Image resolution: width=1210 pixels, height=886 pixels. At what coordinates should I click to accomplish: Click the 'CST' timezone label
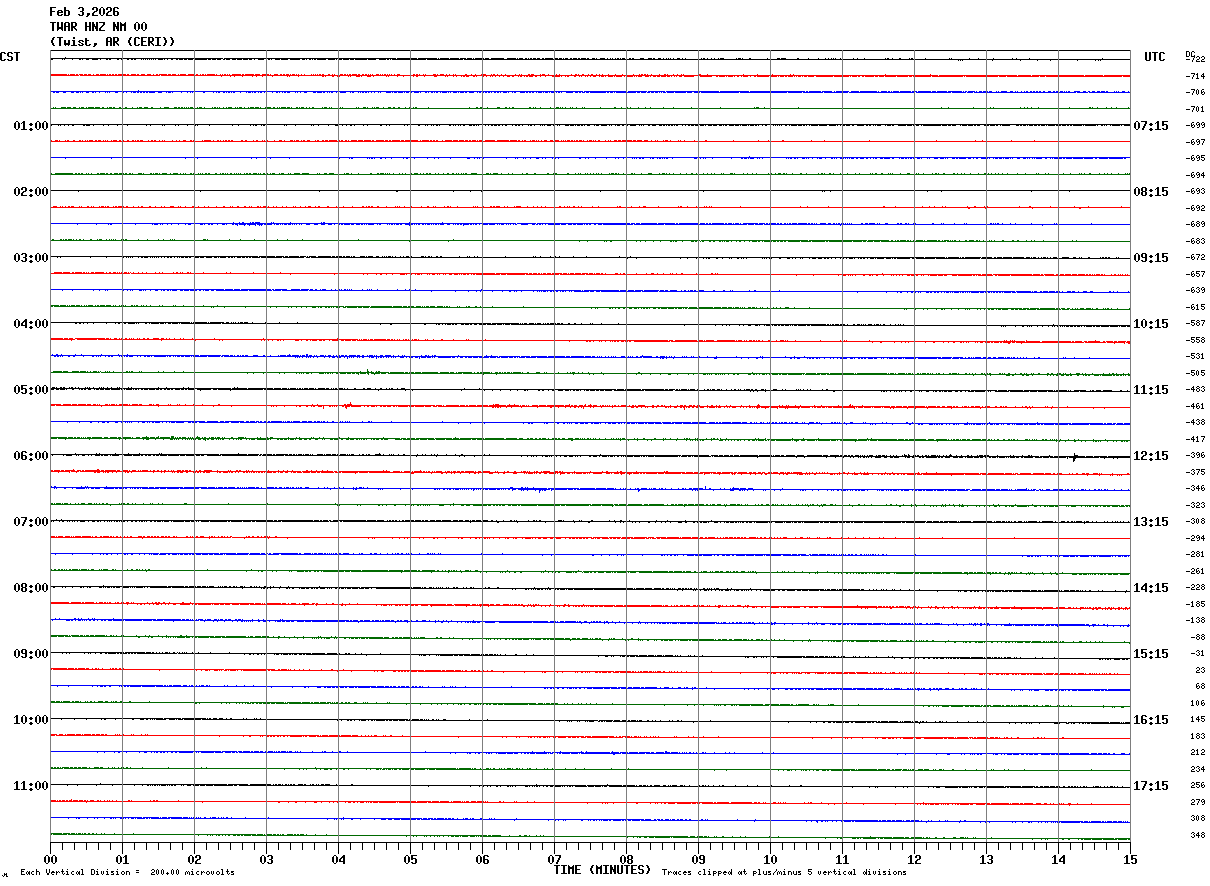10,57
